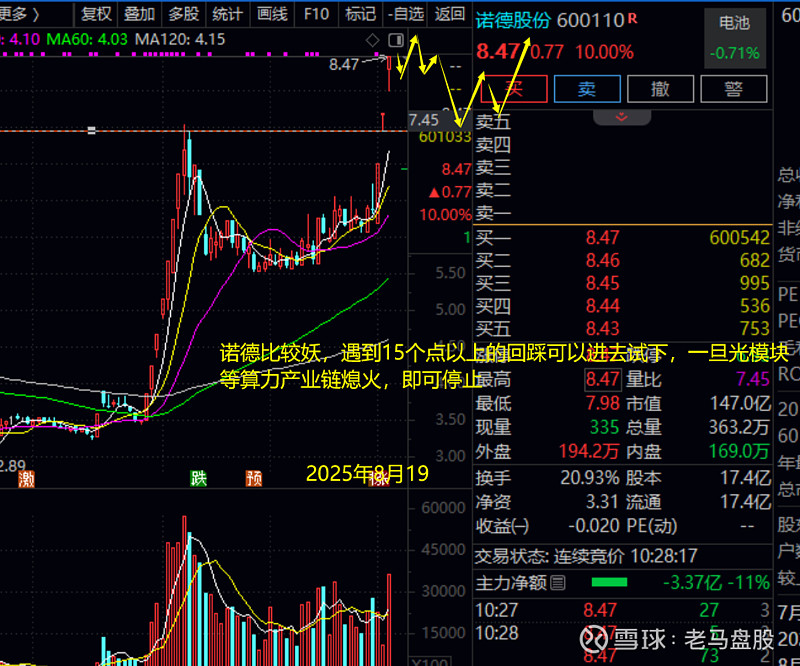Click the 换手 20.93% value

(590, 478)
